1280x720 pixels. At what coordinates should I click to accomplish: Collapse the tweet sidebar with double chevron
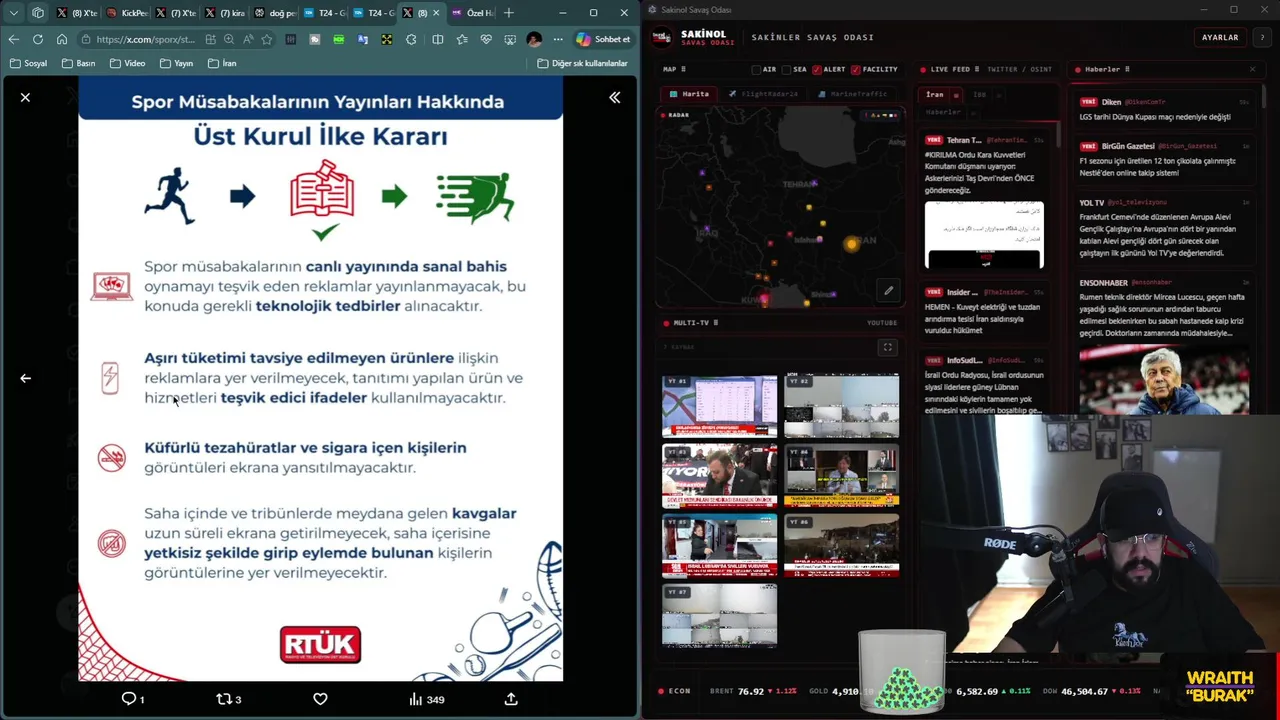614,97
